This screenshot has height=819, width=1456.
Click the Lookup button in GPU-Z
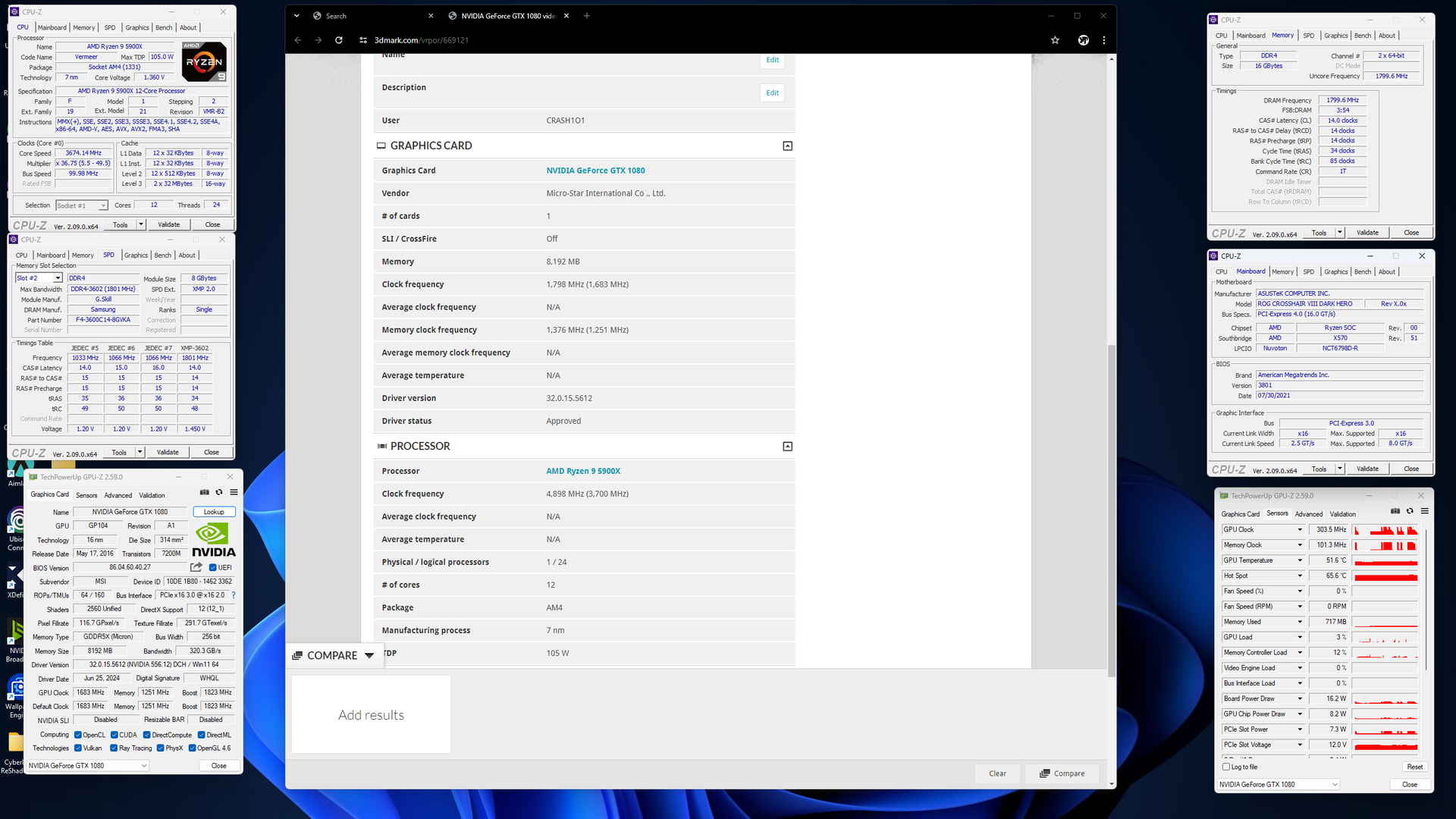(x=214, y=512)
